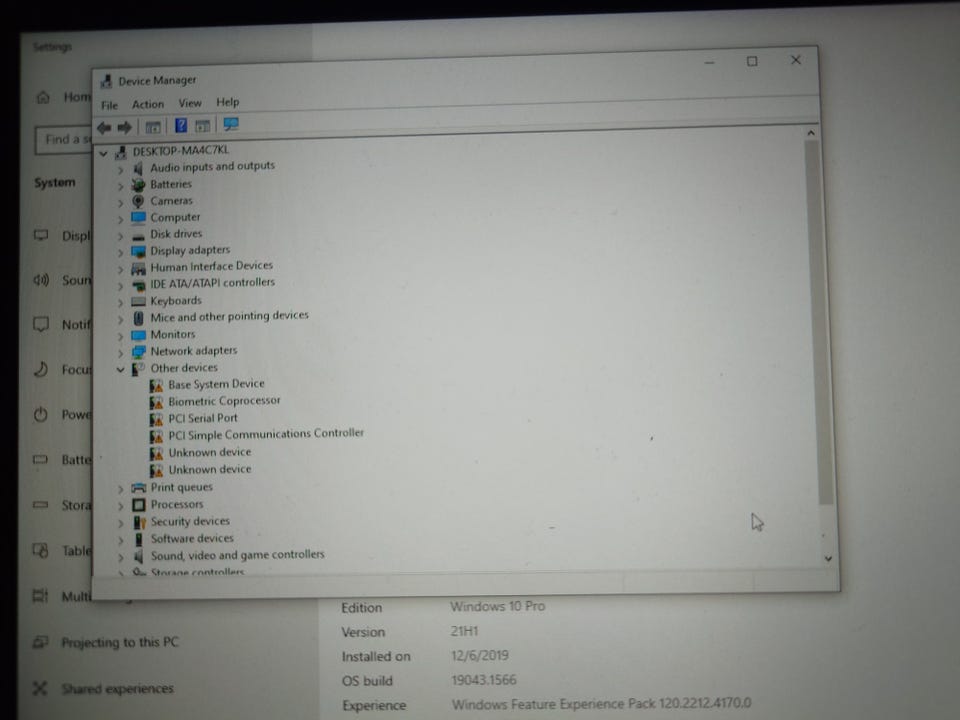This screenshot has height=720, width=960.
Task: Open the Help menu
Action: (227, 102)
